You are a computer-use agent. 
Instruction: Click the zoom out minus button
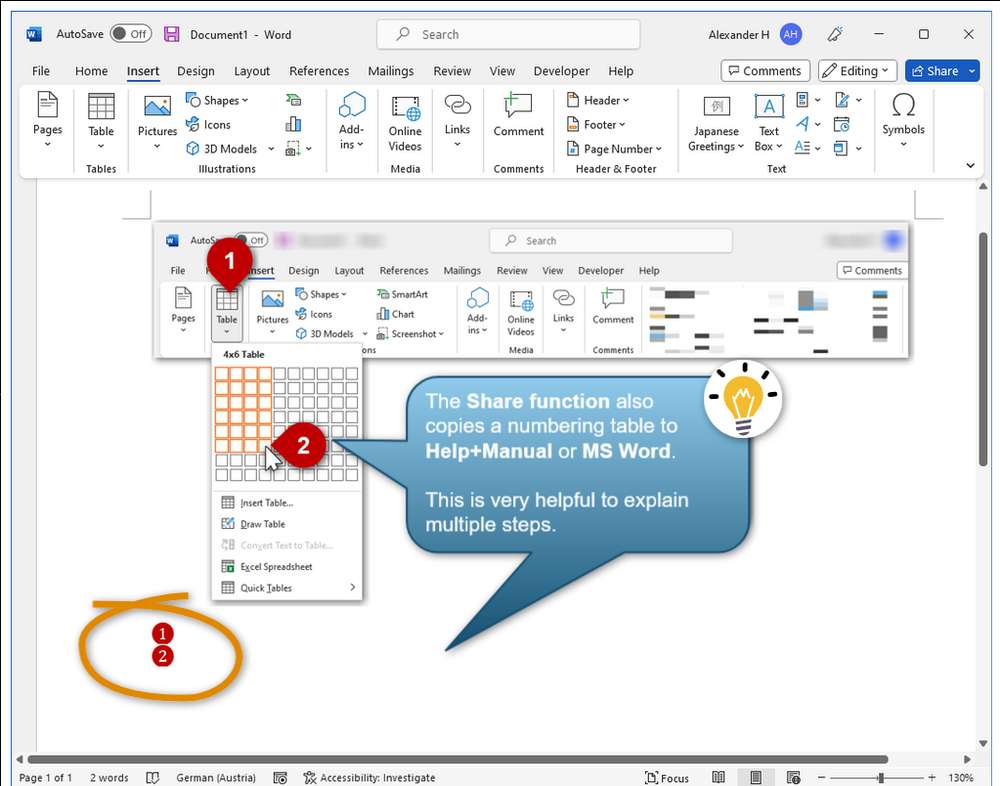(x=823, y=778)
